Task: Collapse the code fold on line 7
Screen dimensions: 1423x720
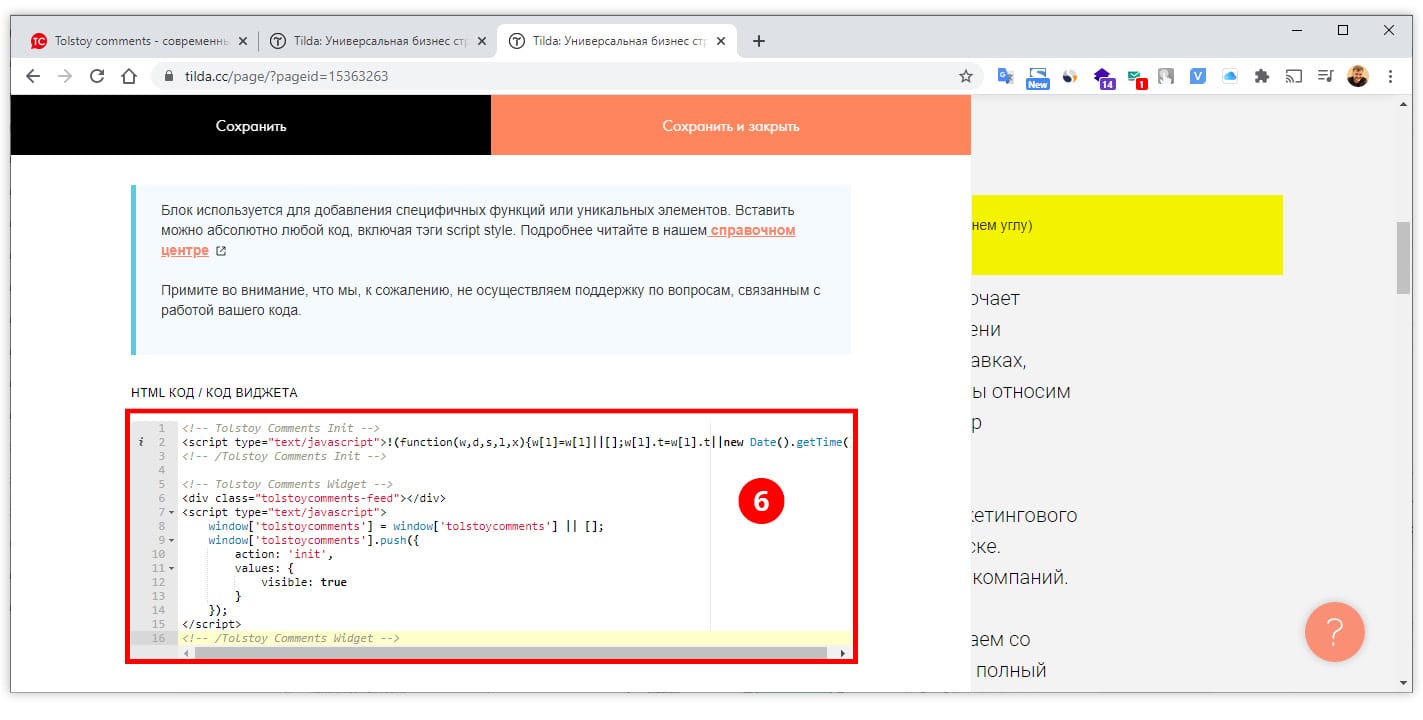Action: [x=172, y=512]
